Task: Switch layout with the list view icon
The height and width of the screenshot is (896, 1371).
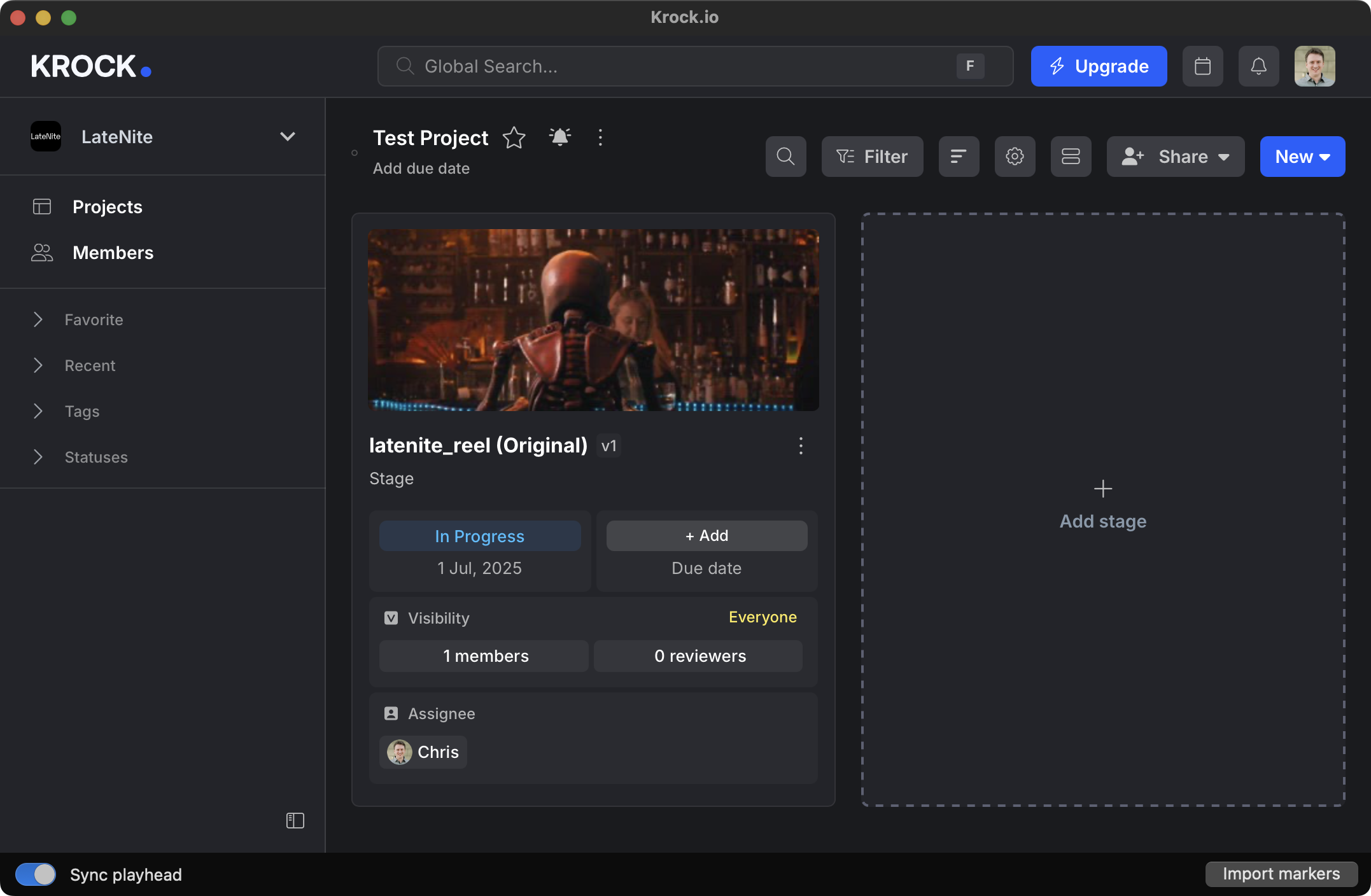Action: click(x=1071, y=157)
